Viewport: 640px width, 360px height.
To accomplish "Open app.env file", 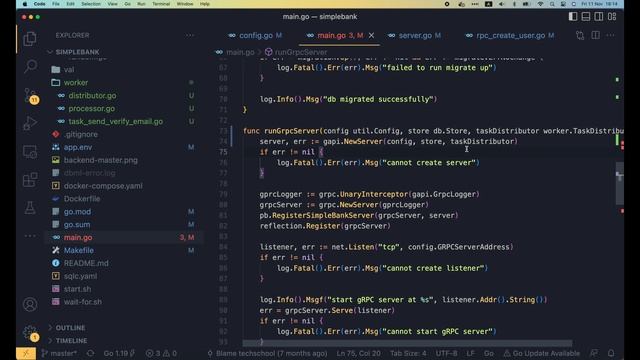I will [x=78, y=147].
